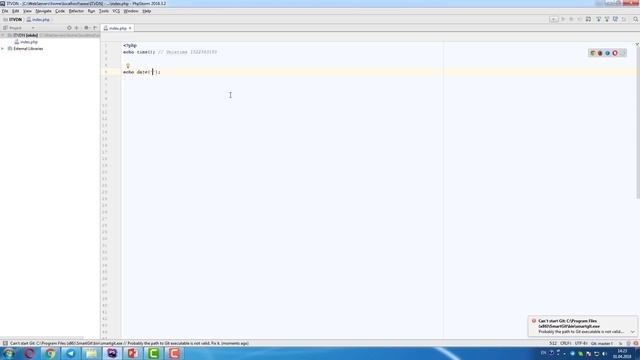
Task: Click the Run toolbar icon
Action: click(x=563, y=19)
